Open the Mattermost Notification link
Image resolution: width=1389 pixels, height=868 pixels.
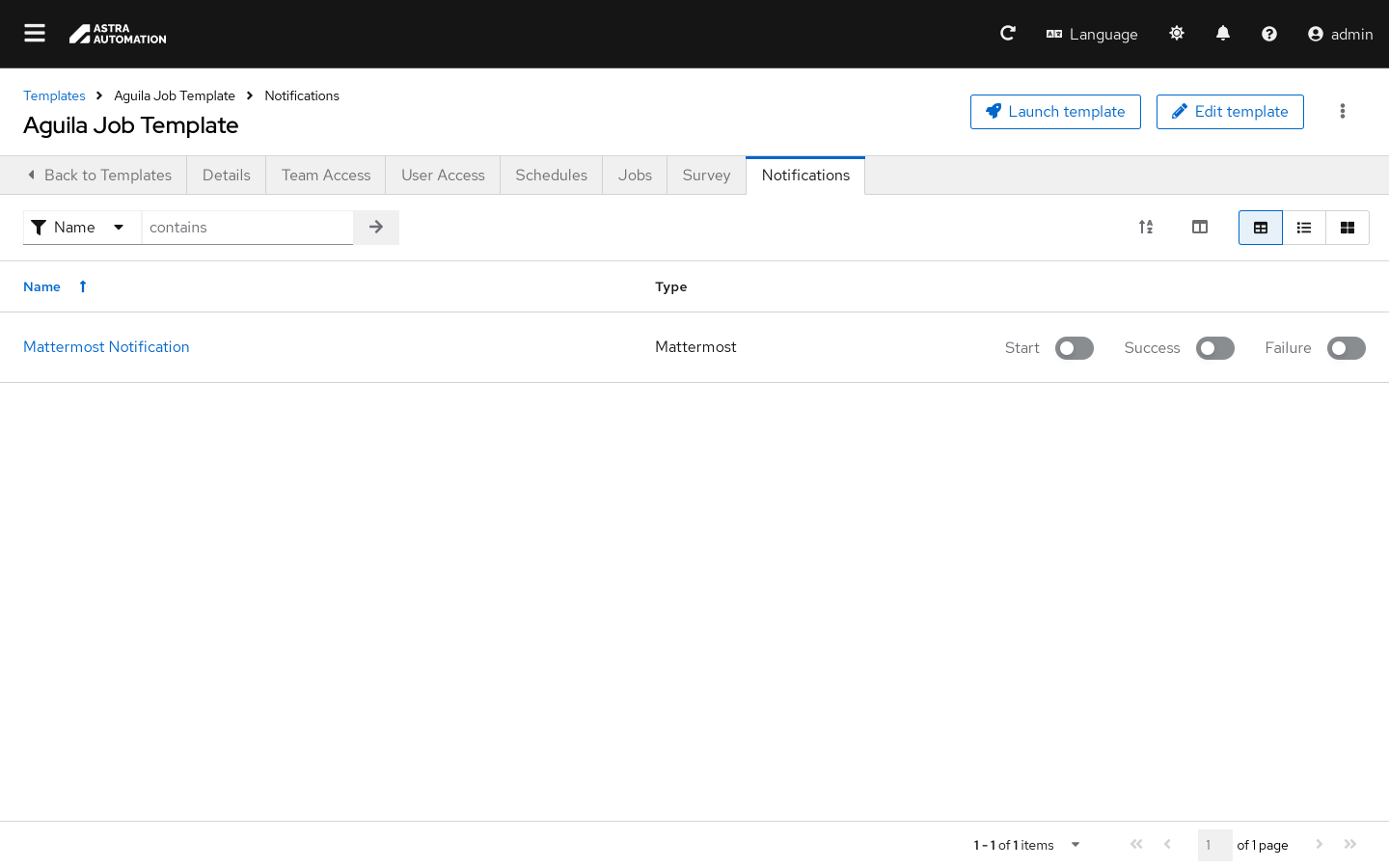pos(106,347)
